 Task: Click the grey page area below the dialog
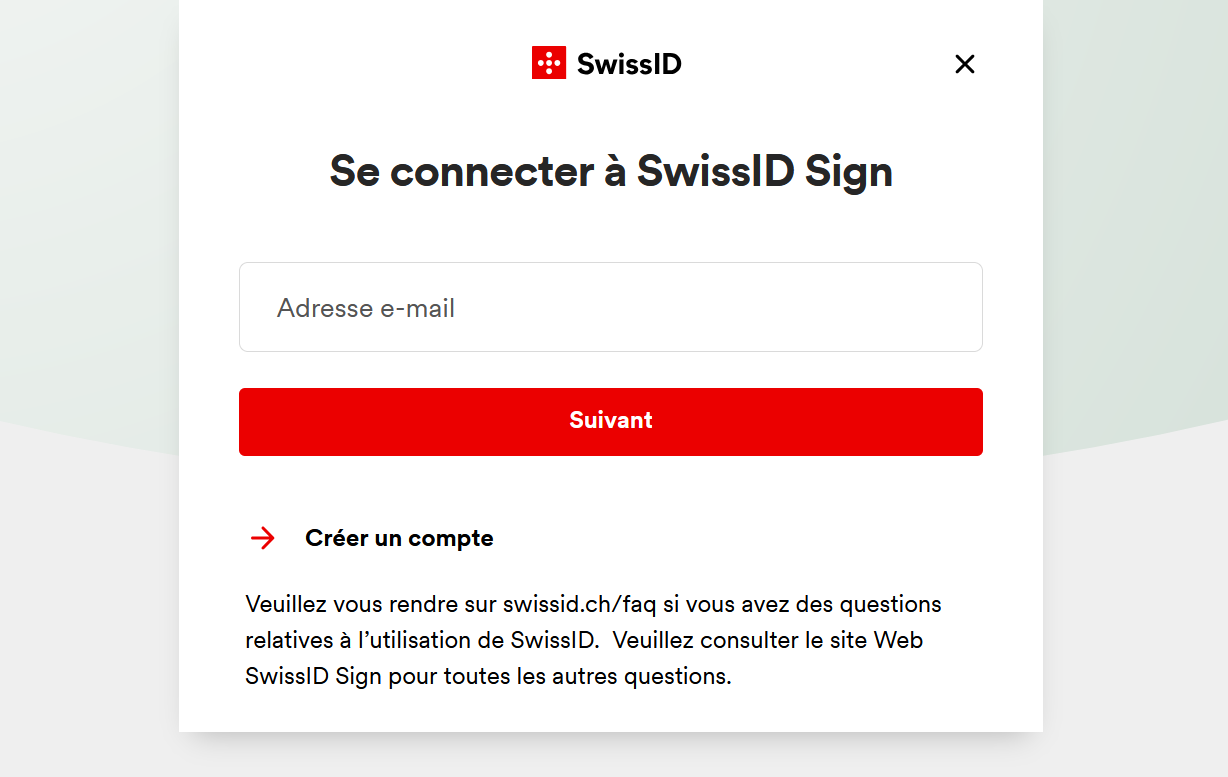point(611,757)
